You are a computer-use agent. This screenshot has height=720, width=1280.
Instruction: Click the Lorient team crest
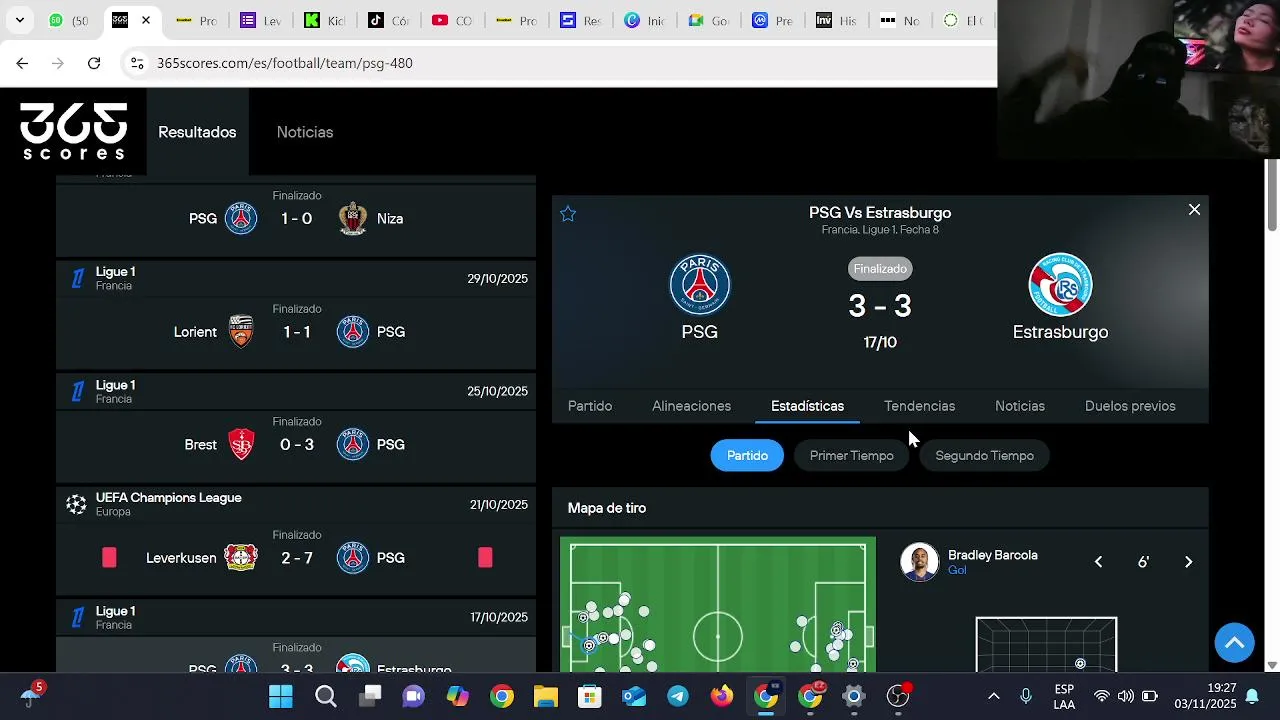tap(241, 332)
